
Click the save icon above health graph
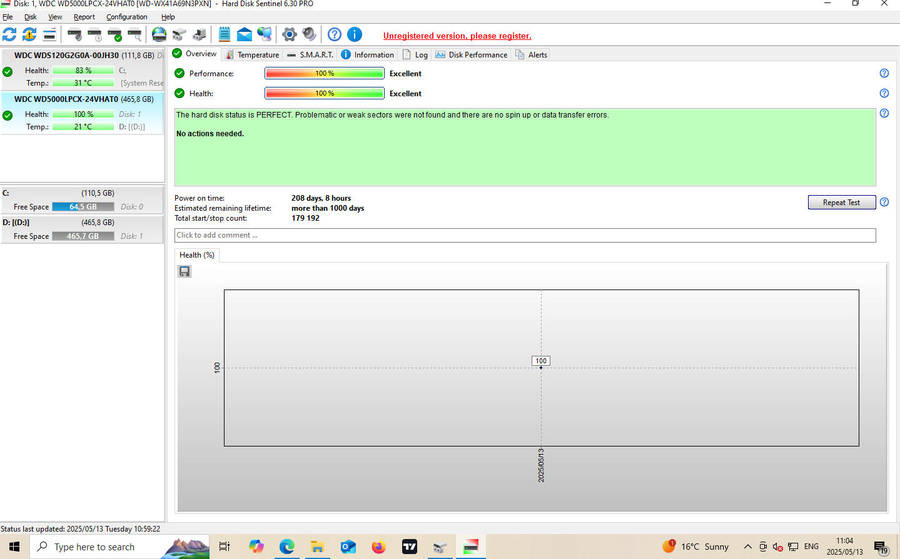click(x=185, y=271)
